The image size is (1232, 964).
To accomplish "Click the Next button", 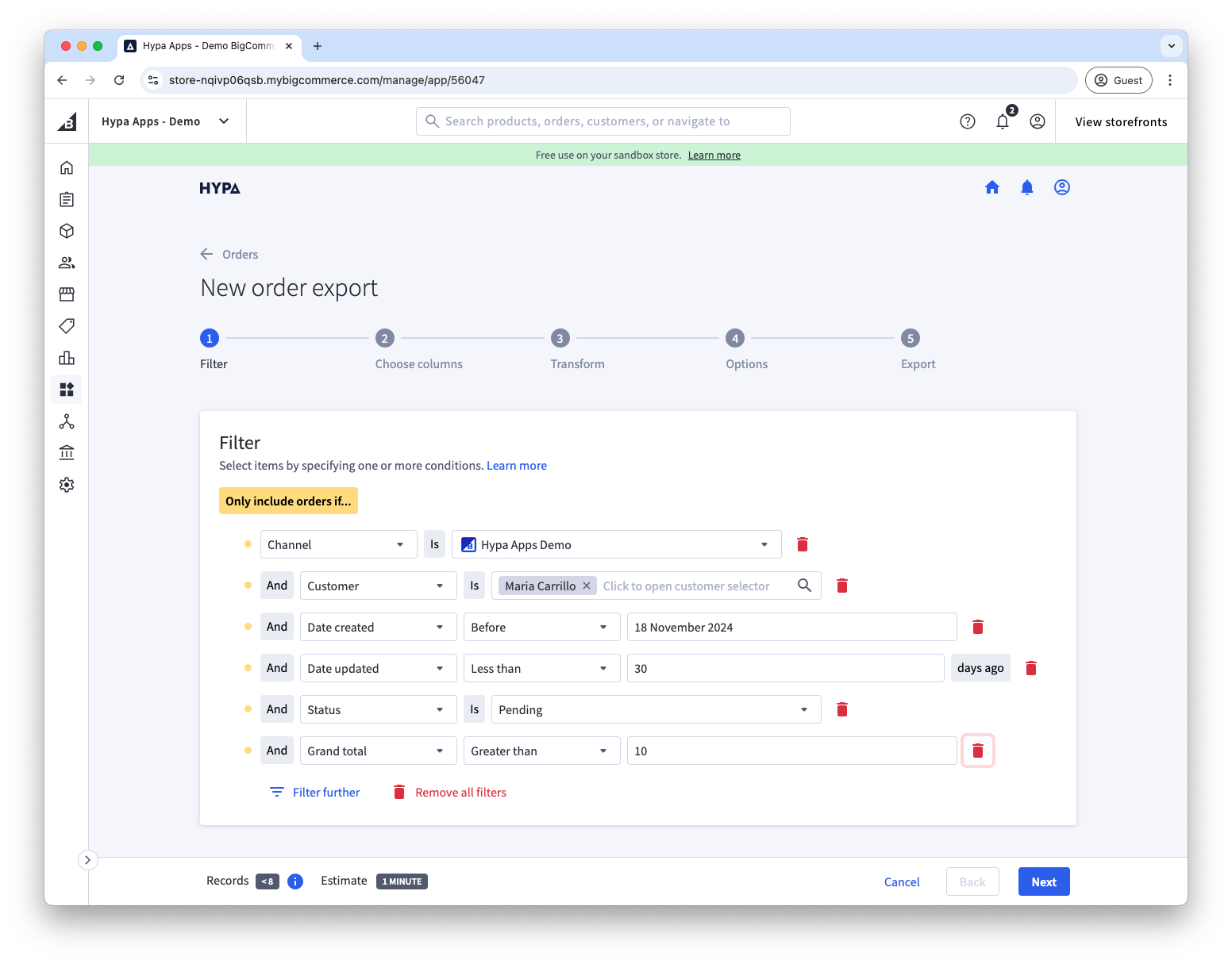I will point(1043,881).
